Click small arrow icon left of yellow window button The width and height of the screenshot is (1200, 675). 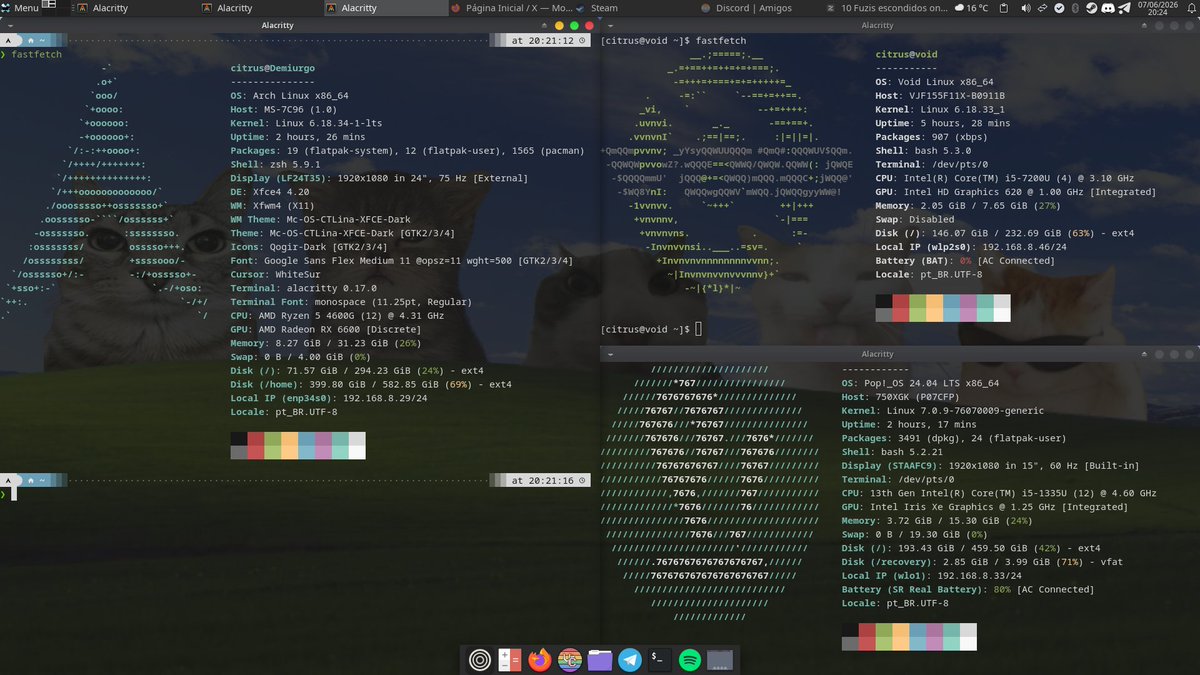pos(545,24)
